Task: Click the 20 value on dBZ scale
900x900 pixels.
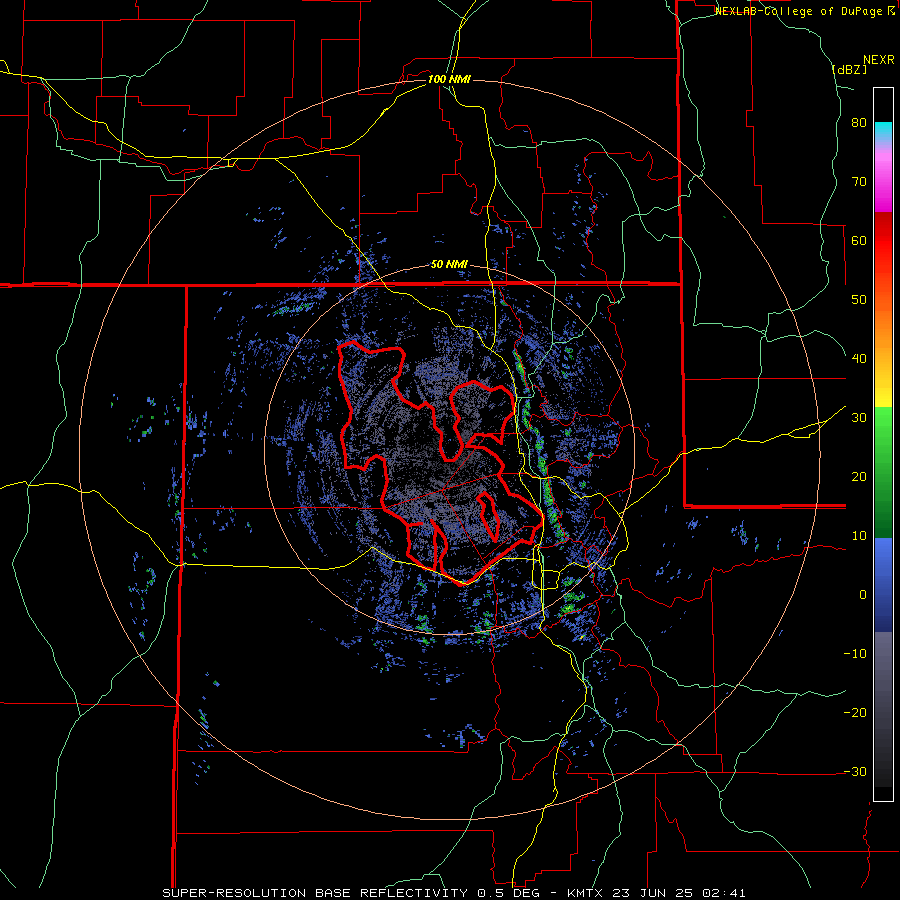Action: click(859, 477)
